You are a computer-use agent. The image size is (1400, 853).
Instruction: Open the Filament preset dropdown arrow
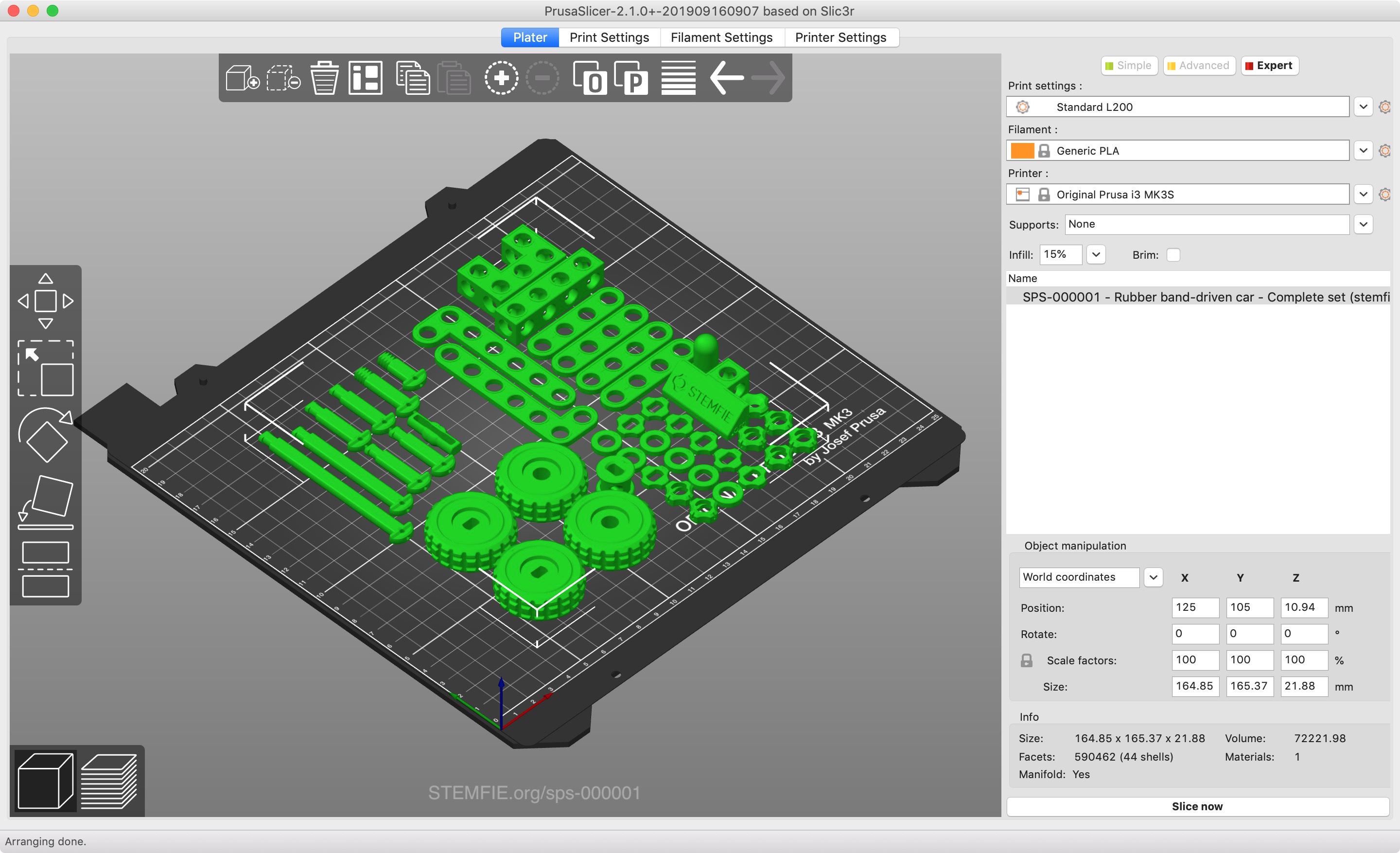point(1363,151)
